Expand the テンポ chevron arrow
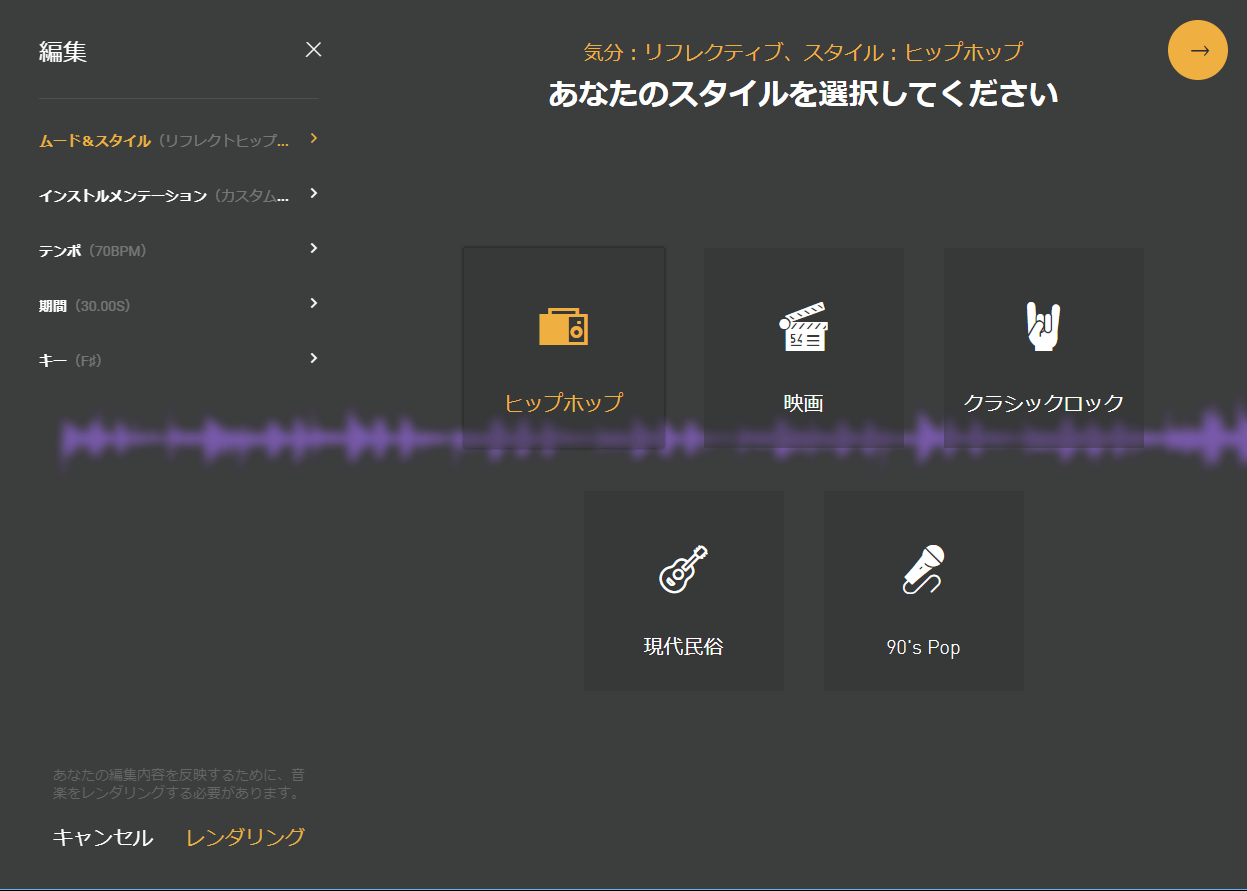 click(314, 248)
